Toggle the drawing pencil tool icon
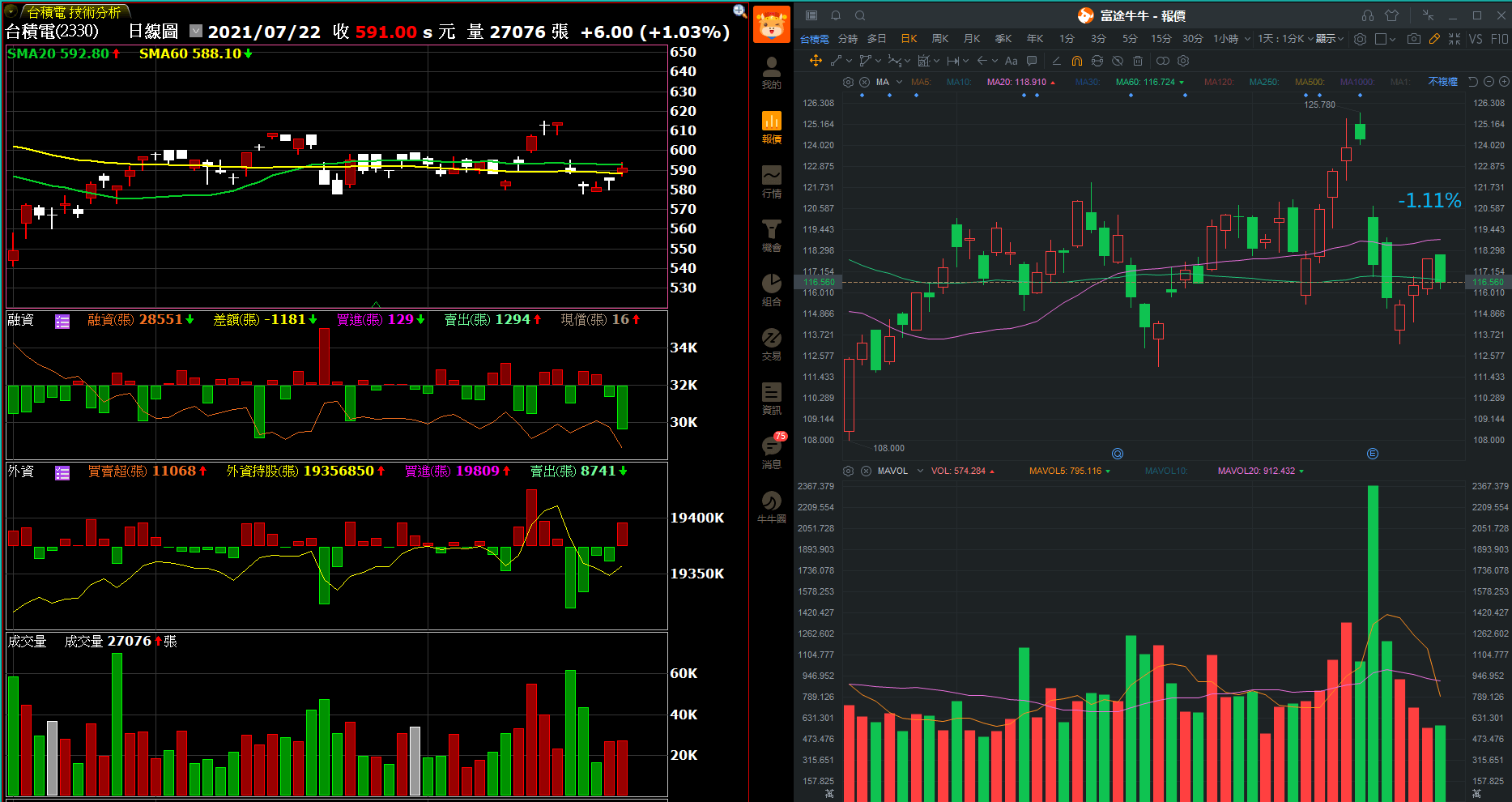Screen dimensions: 1512x802 [x=1434, y=38]
